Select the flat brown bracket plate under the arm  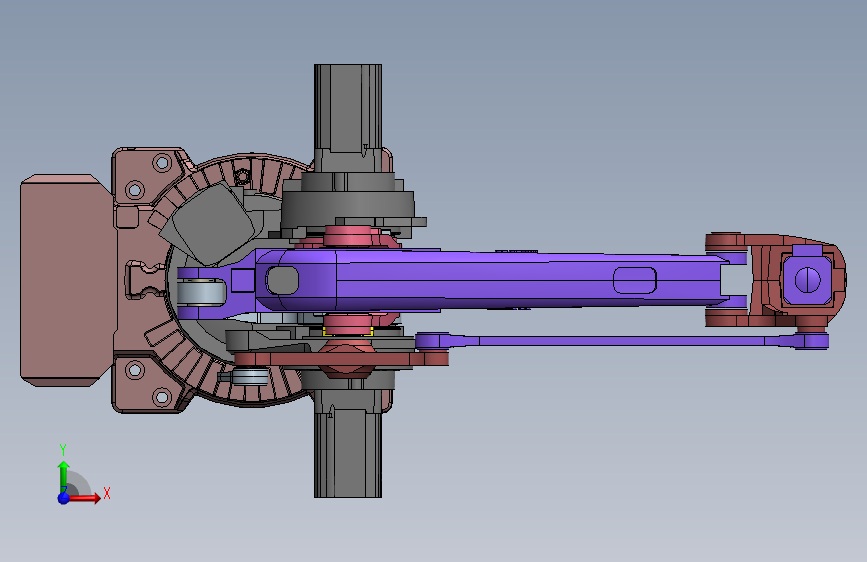[x=341, y=360]
